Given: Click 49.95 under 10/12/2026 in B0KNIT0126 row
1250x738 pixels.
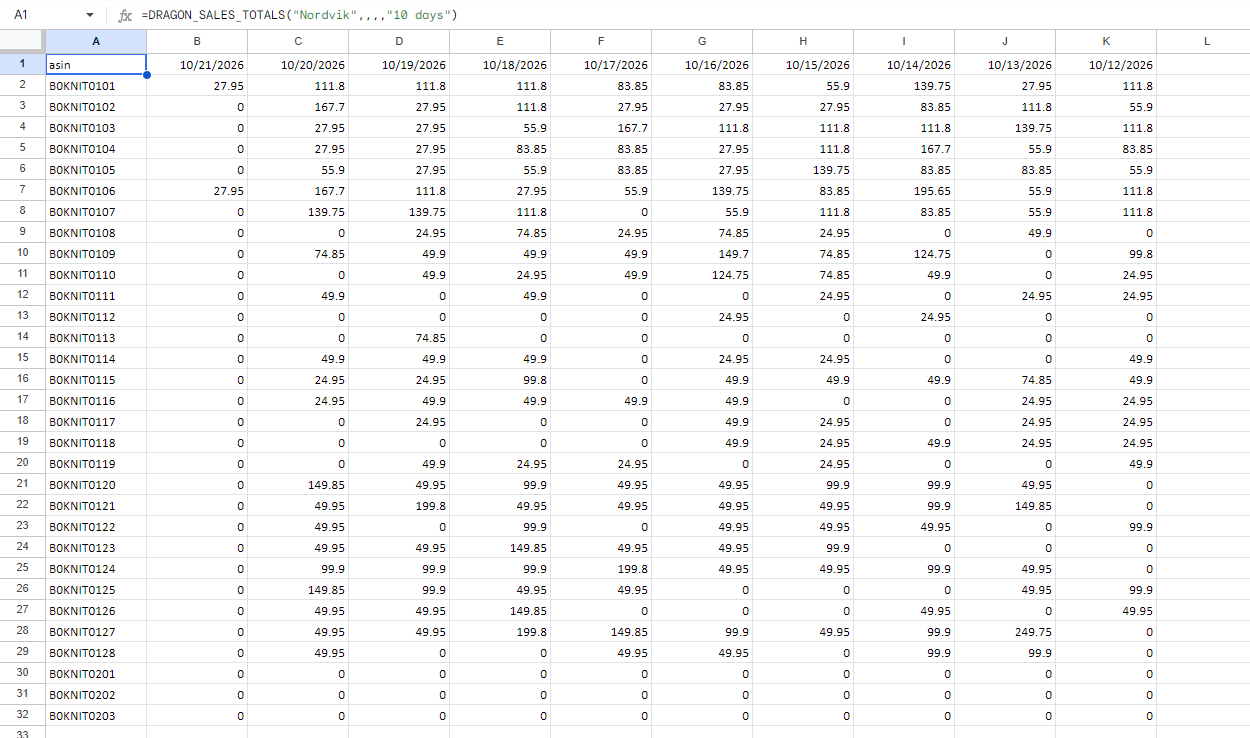Looking at the screenshot, I should 1106,610.
